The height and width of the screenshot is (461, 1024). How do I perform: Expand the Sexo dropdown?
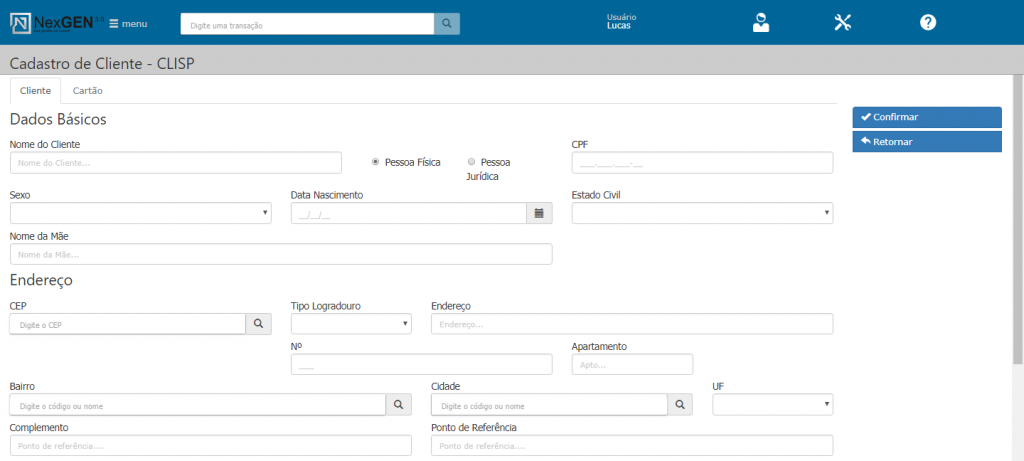click(x=140, y=213)
